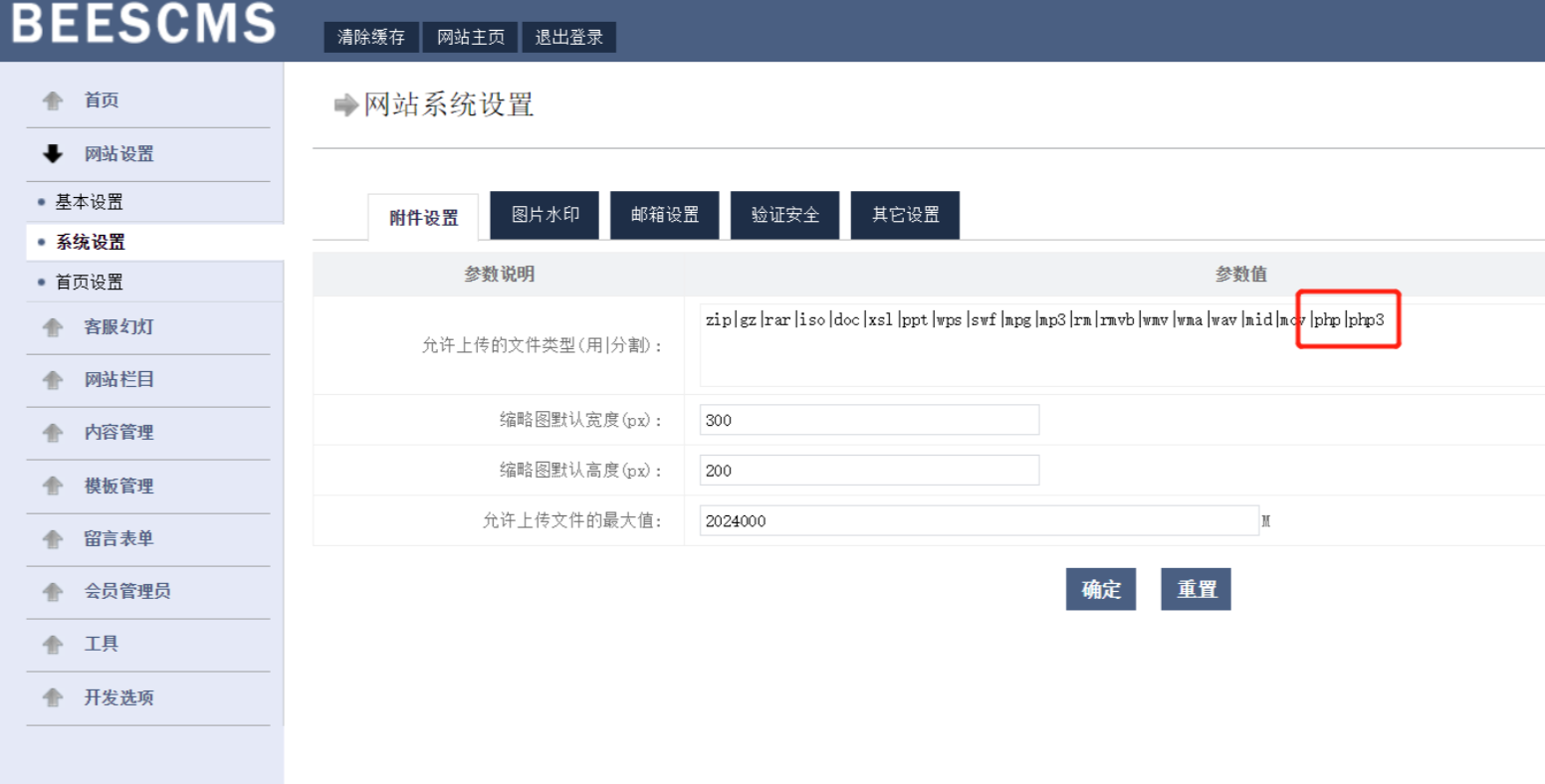Click the arrow icon beside 网站栏目
This screenshot has height=784, width=1545.
point(53,381)
